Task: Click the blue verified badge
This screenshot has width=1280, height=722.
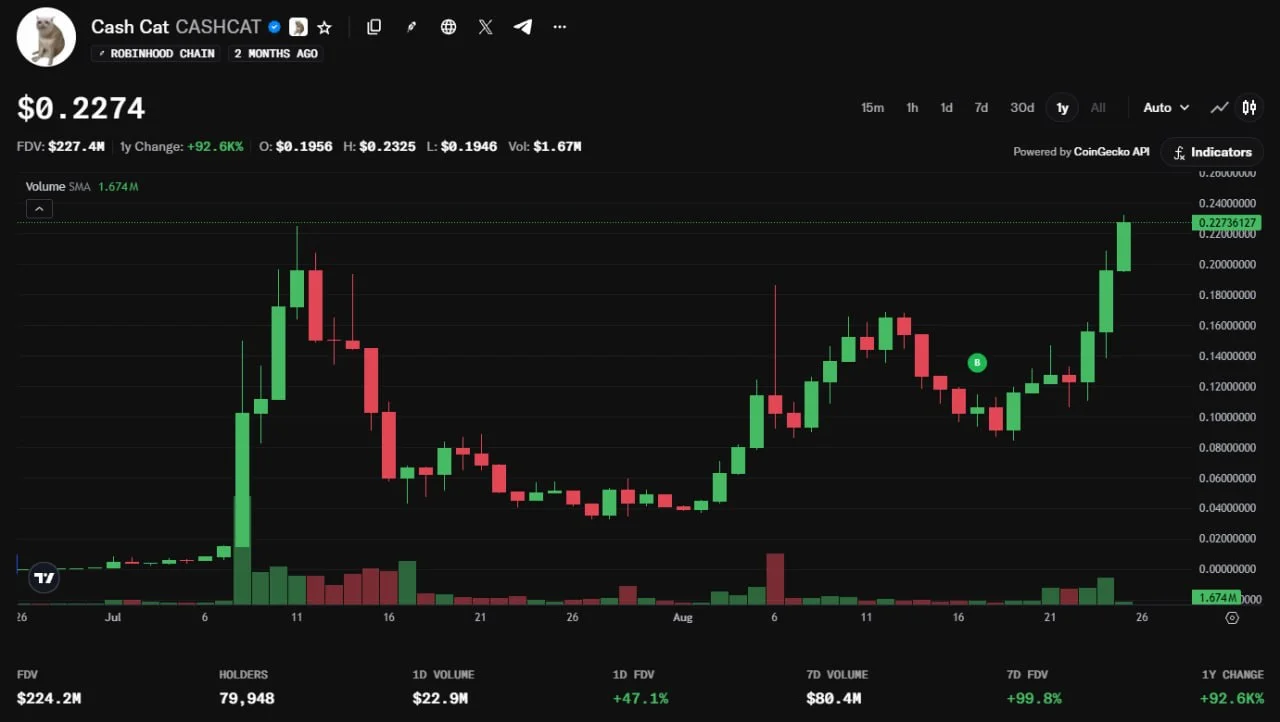Action: pyautogui.click(x=274, y=27)
